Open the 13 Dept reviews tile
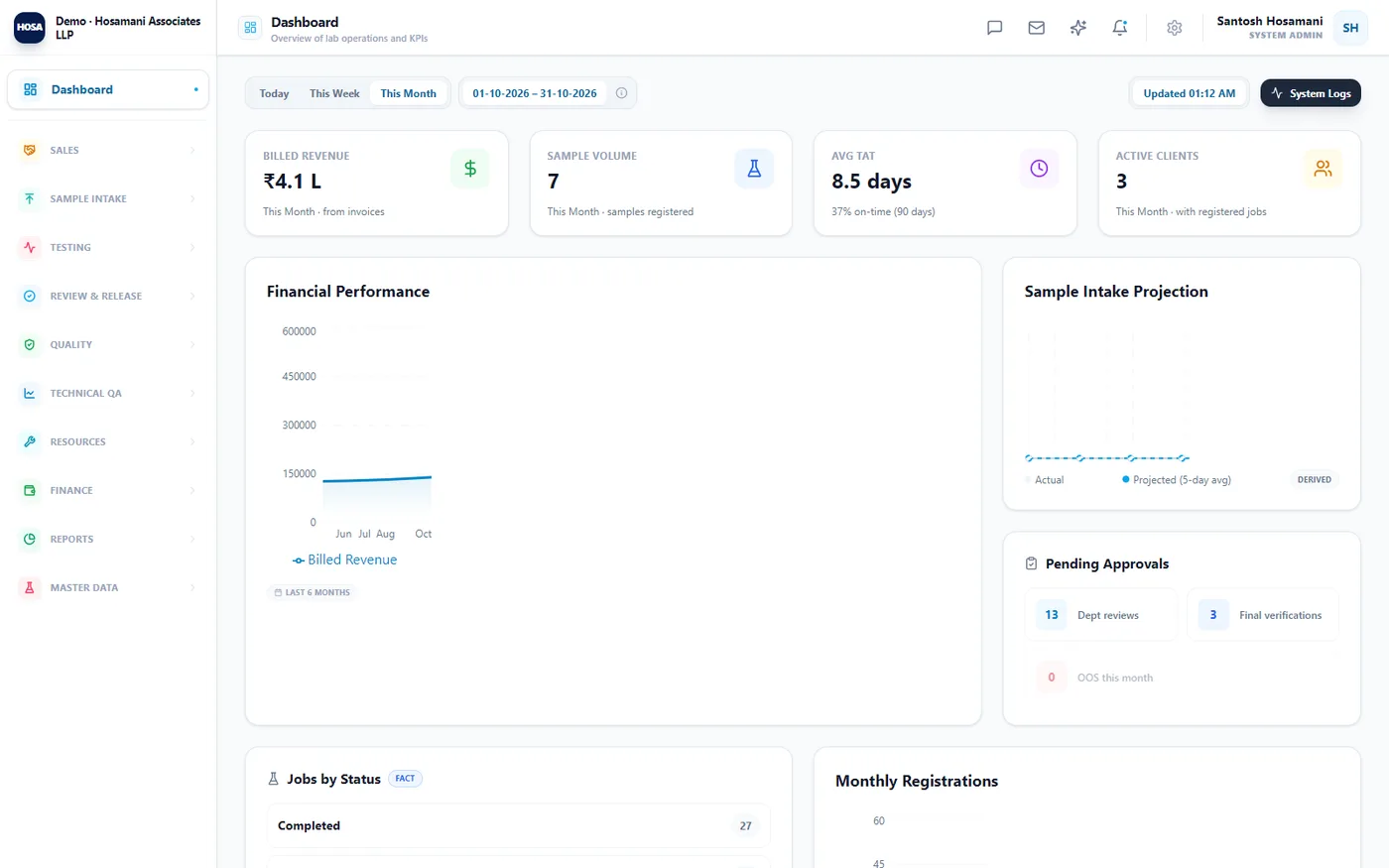This screenshot has width=1389, height=868. pos(1100,615)
